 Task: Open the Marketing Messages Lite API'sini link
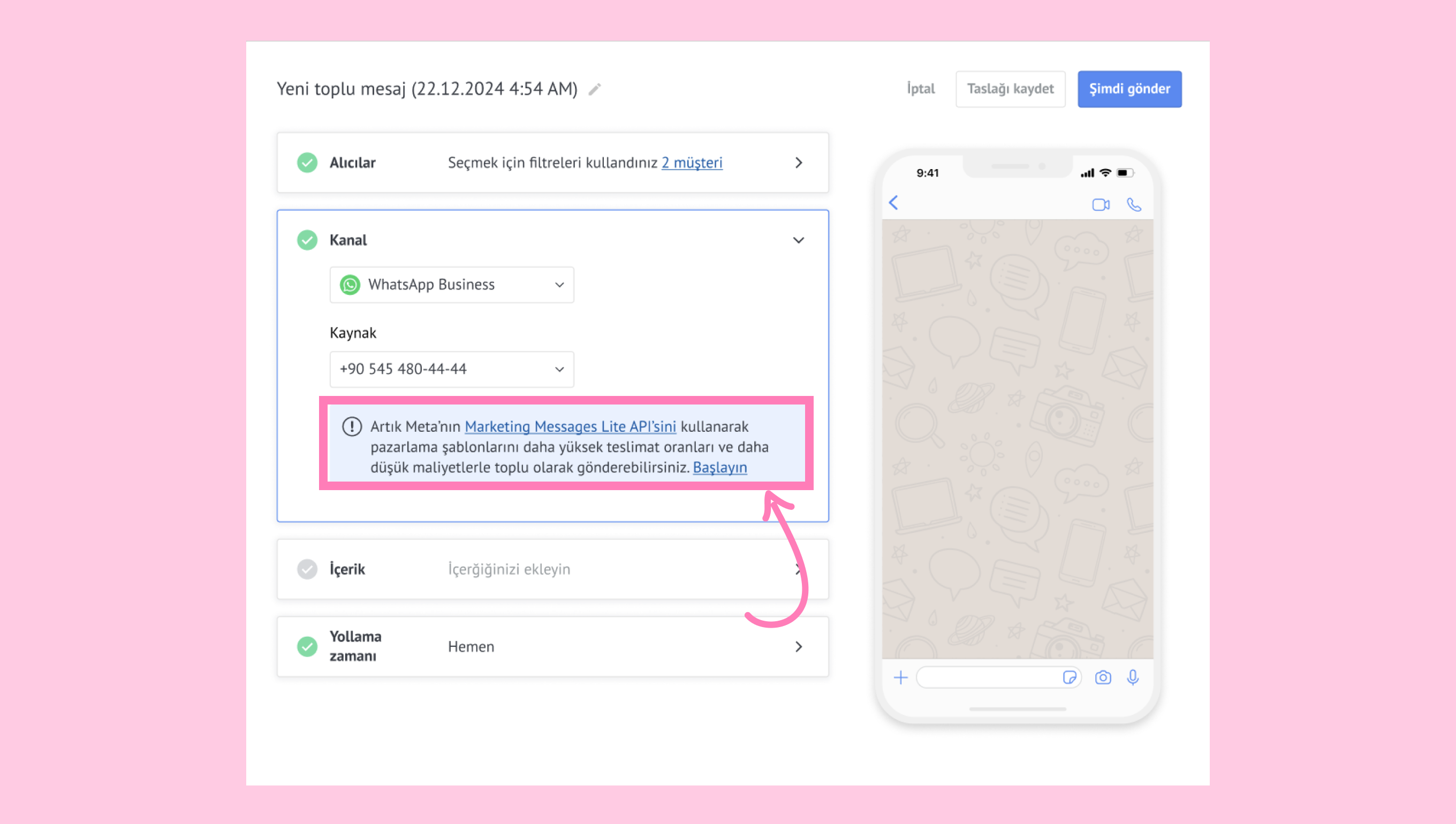coord(570,426)
